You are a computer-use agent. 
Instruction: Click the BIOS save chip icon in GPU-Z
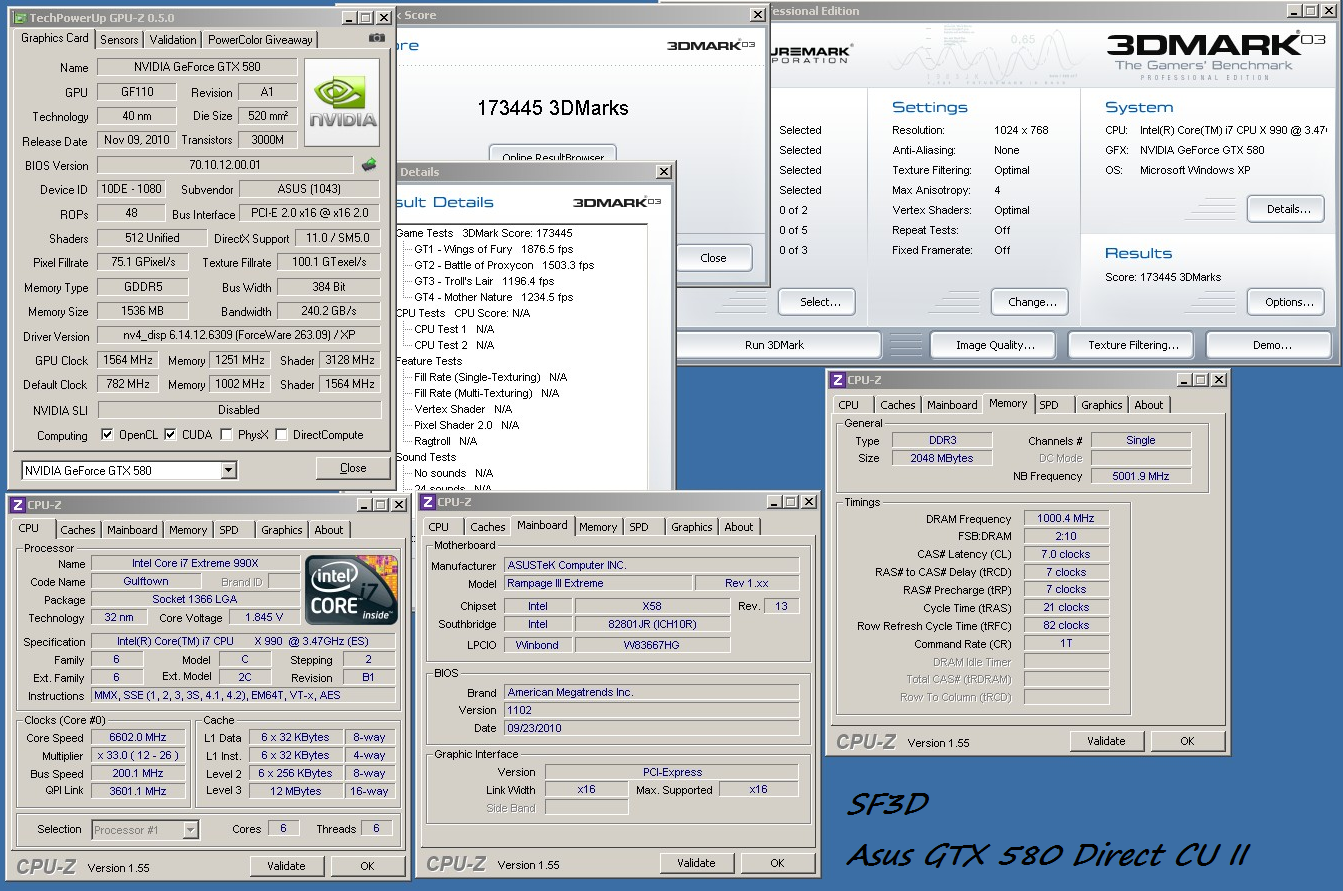tap(369, 165)
